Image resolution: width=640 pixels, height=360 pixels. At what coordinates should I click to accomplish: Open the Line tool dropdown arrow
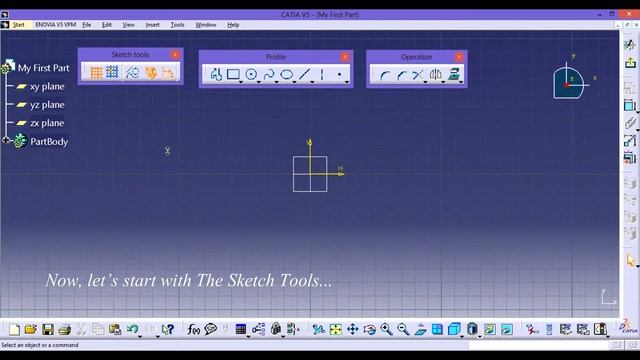[313, 82]
